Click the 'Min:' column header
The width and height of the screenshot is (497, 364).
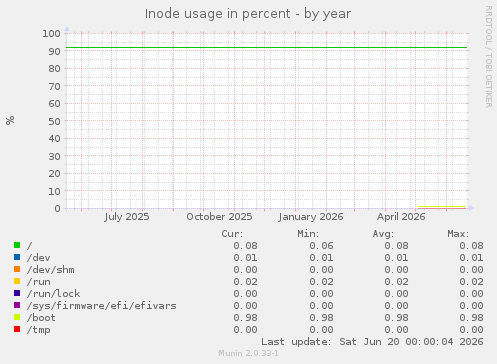click(308, 234)
